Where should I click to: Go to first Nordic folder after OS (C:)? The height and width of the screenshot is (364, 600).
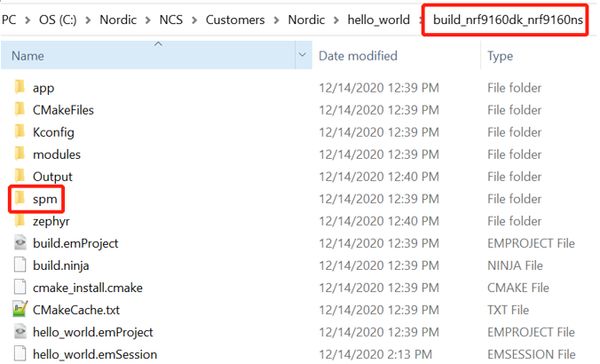pos(118,20)
